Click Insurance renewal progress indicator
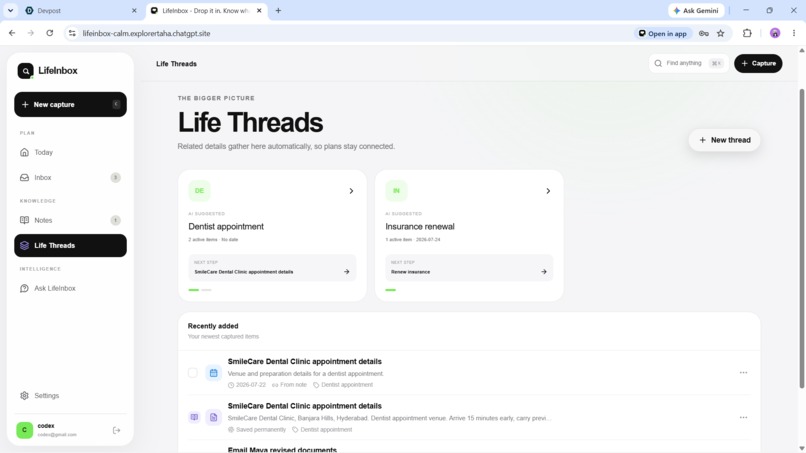The image size is (806, 453). coord(391,290)
